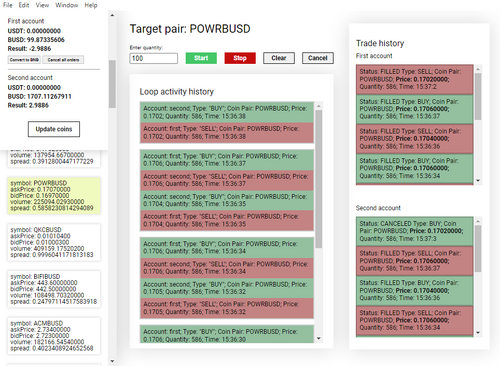Image resolution: width=500 pixels, height=366 pixels.
Task: Click the Cancel button next to Clear
Action: 318,58
